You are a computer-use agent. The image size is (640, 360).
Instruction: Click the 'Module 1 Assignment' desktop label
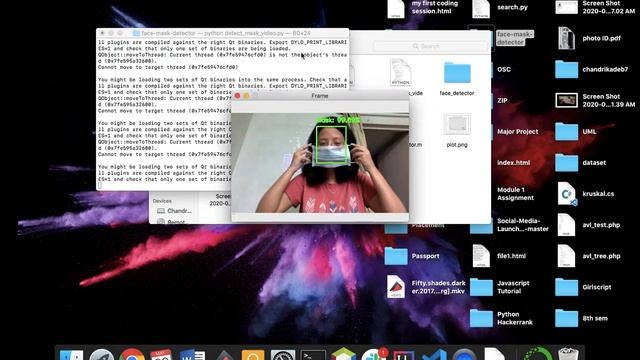[x=516, y=194]
